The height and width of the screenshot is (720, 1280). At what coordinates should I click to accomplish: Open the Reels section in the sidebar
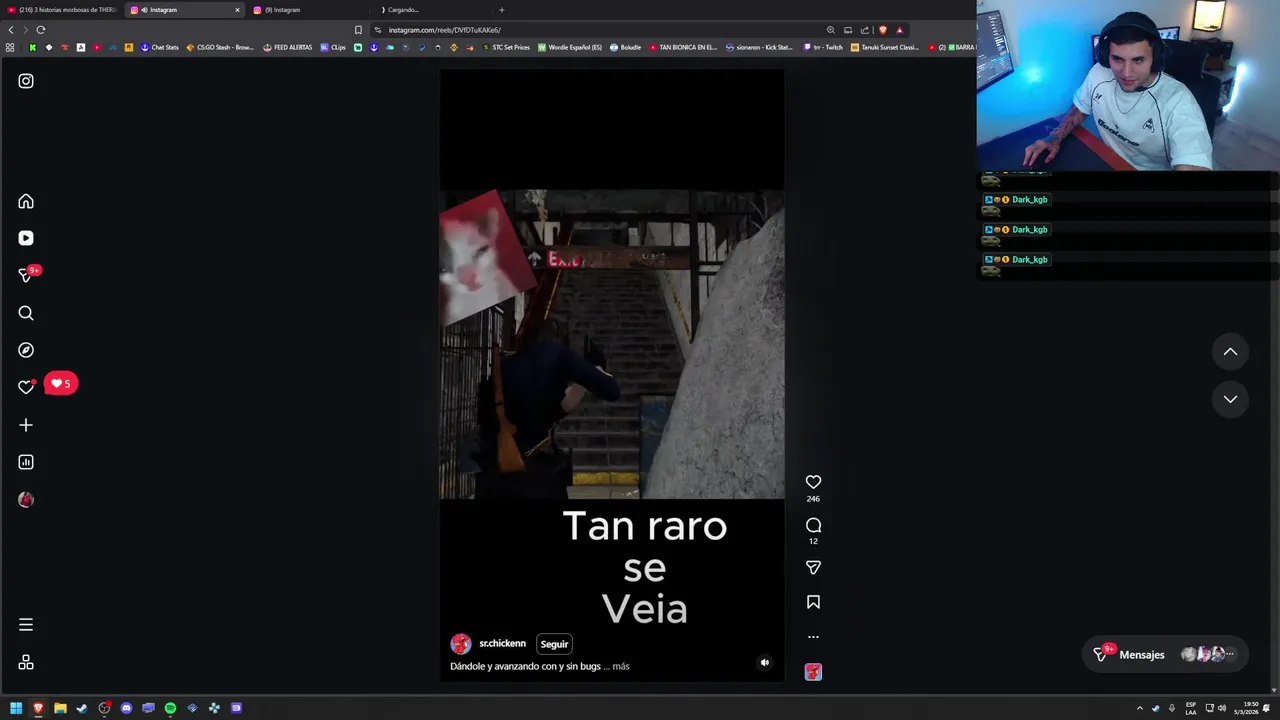click(26, 238)
